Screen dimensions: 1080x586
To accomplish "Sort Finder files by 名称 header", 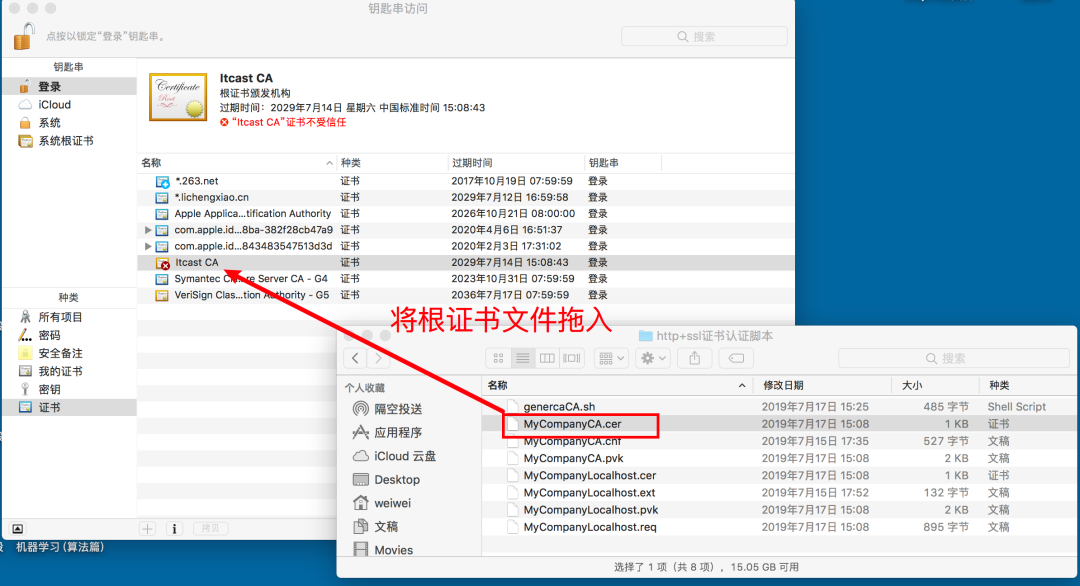I will tap(617, 385).
